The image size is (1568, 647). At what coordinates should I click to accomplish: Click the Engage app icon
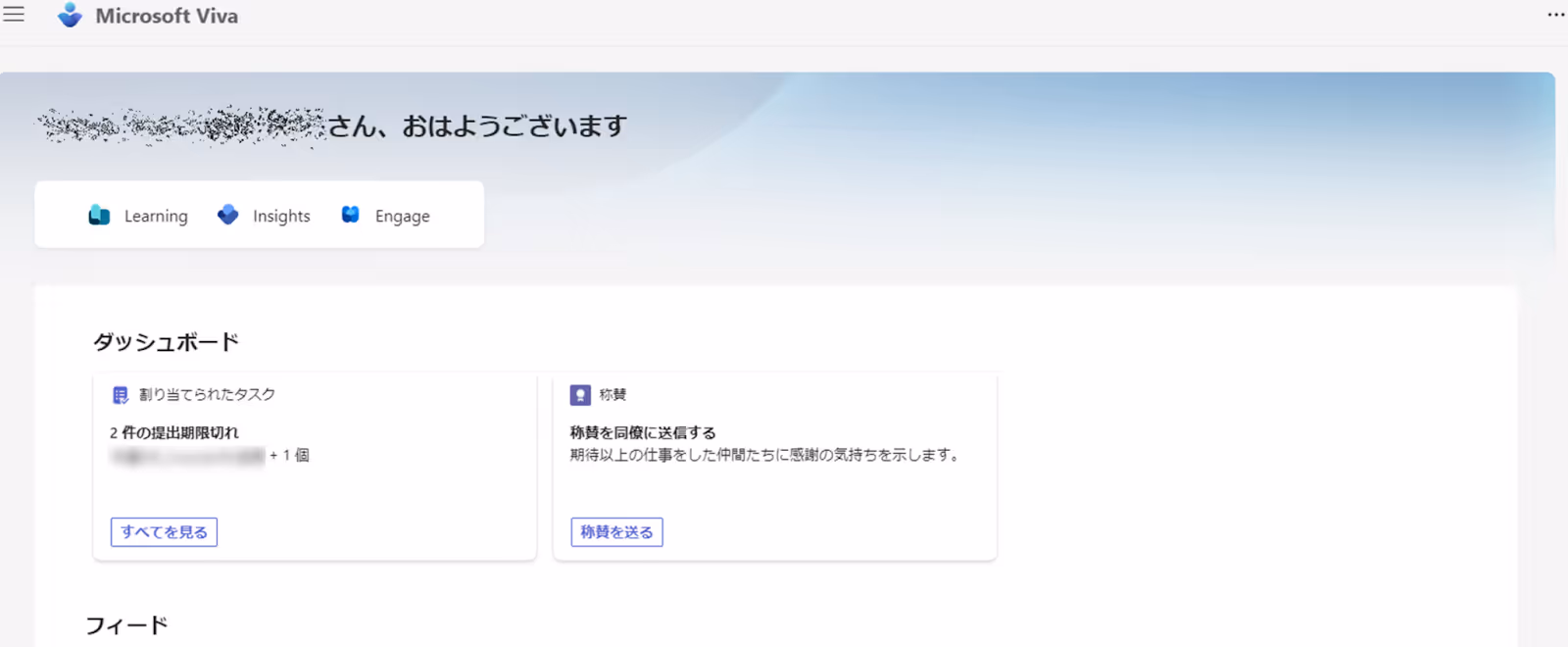[350, 215]
